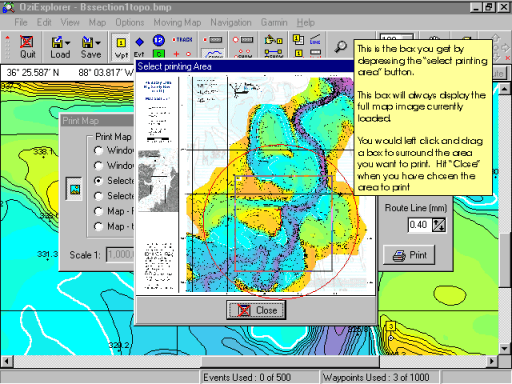Click the Load file icon
Viewport: 512px width, 384px height.
click(x=57, y=42)
